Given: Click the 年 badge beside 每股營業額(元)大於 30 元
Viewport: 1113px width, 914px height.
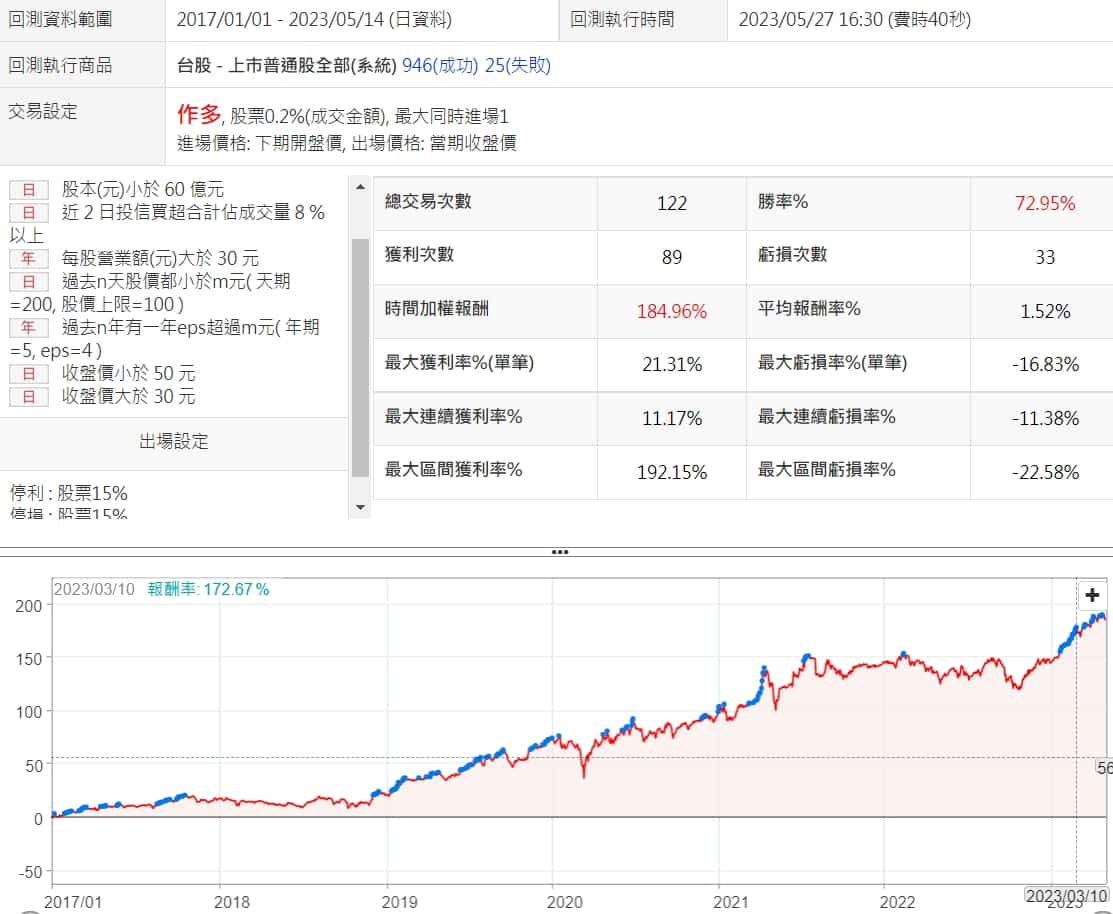Looking at the screenshot, I should pos(29,258).
